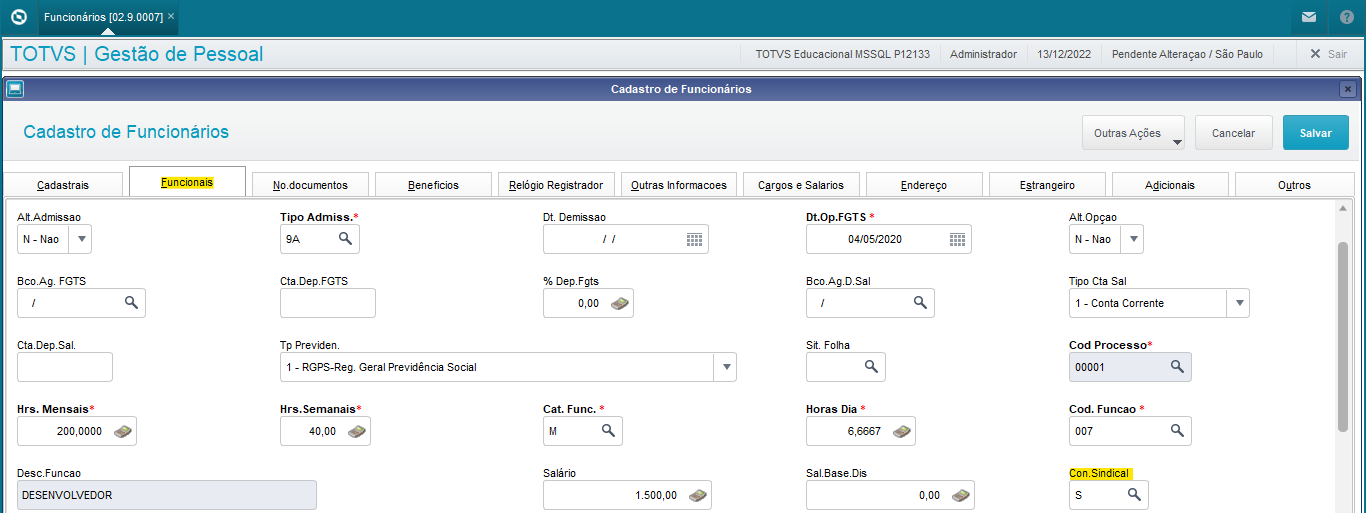Open lookup icon for Con.Sindical
This screenshot has height=513, width=1366.
(x=1135, y=495)
